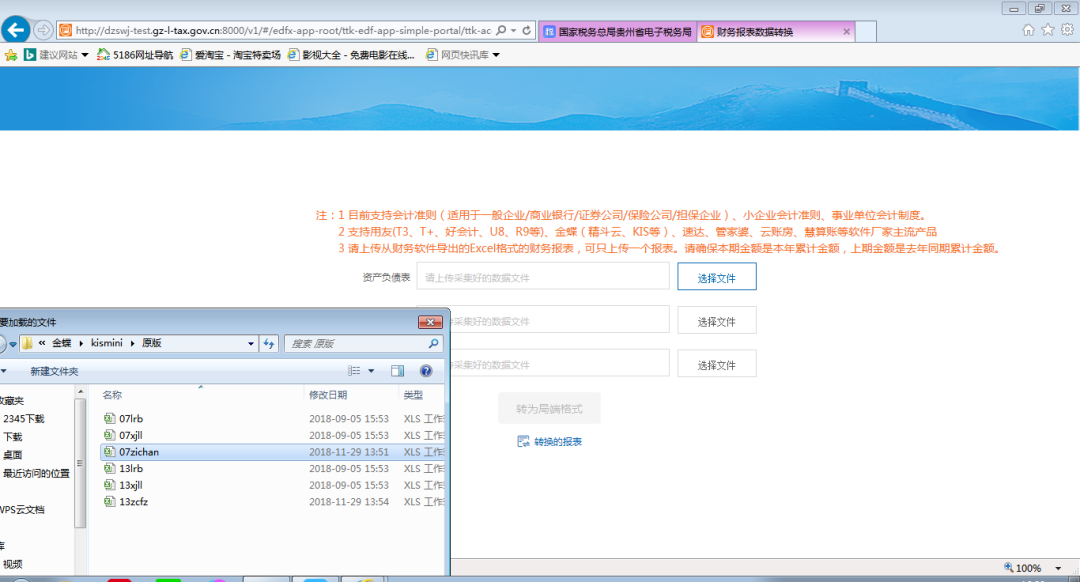Screen dimensions: 1080x582
Task: Select the file 13lrb
Action: [131, 468]
